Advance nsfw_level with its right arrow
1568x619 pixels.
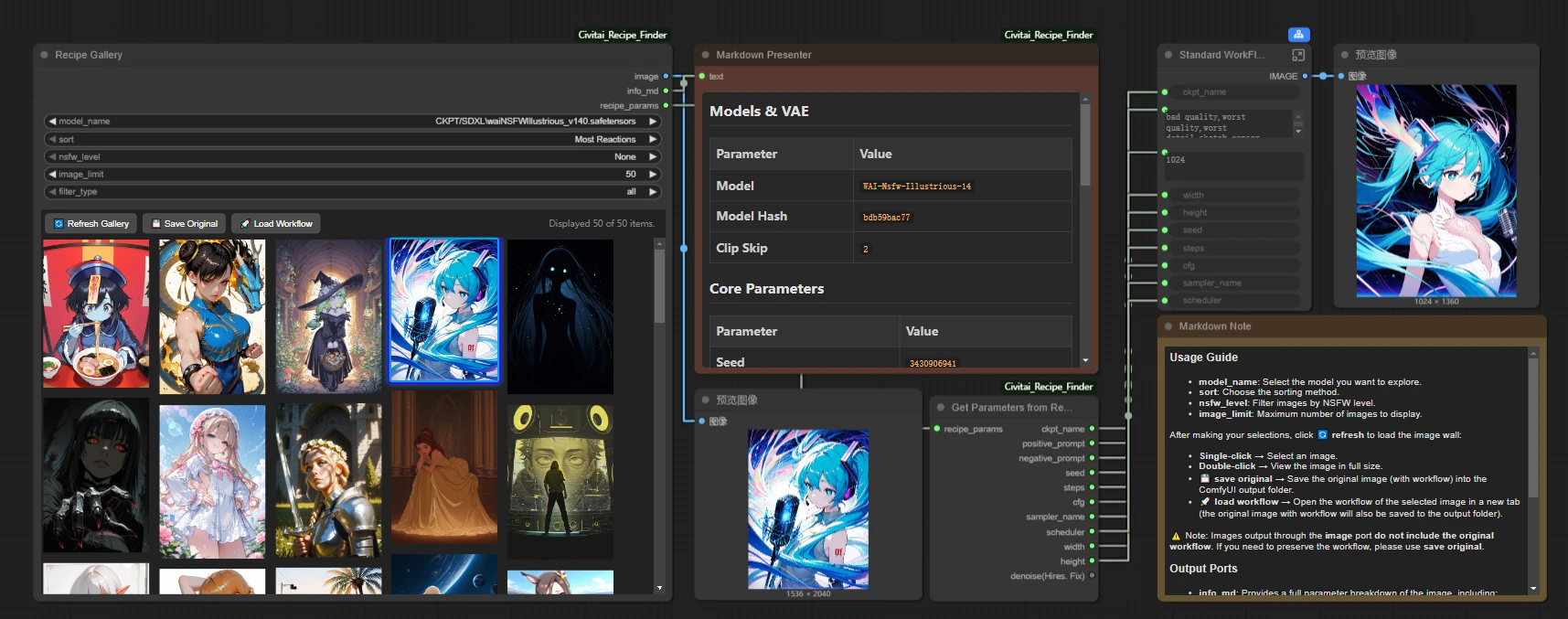click(x=653, y=156)
